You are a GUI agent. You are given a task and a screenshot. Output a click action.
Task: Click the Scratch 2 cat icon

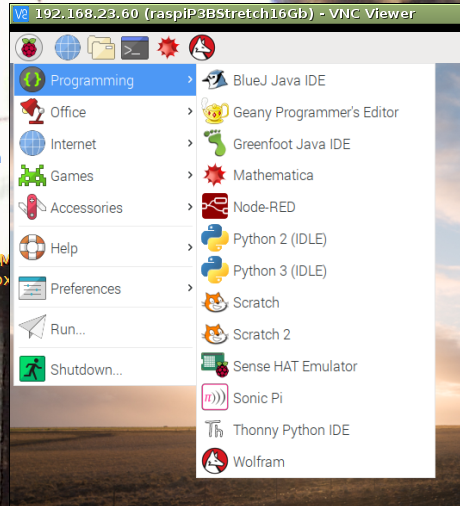[x=215, y=334]
